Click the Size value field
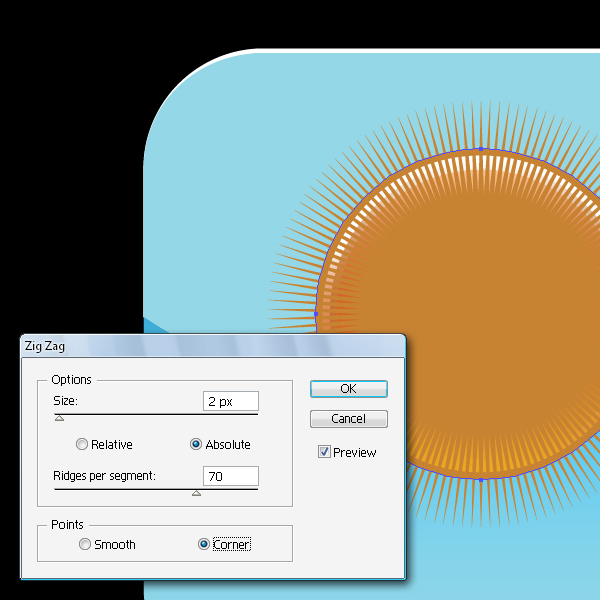Screen dimensions: 600x600 (231, 401)
